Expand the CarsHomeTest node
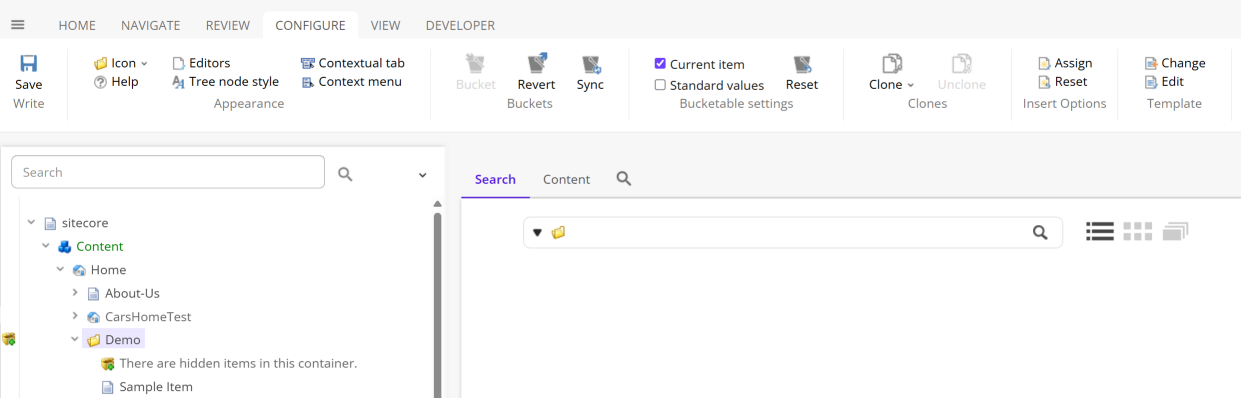This screenshot has width=1241, height=398. 75,316
